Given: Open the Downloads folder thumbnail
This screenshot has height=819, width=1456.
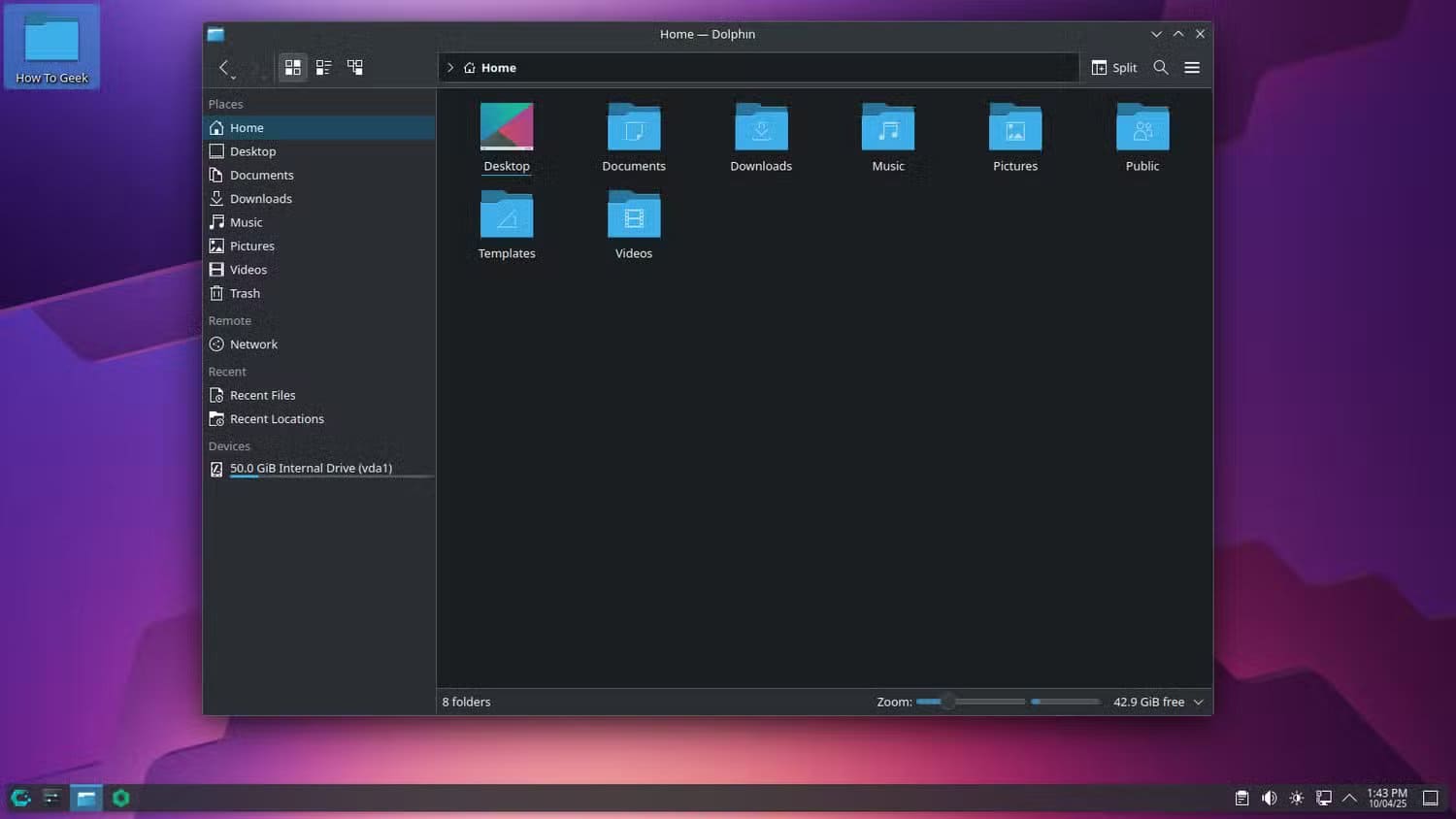Looking at the screenshot, I should (761, 127).
